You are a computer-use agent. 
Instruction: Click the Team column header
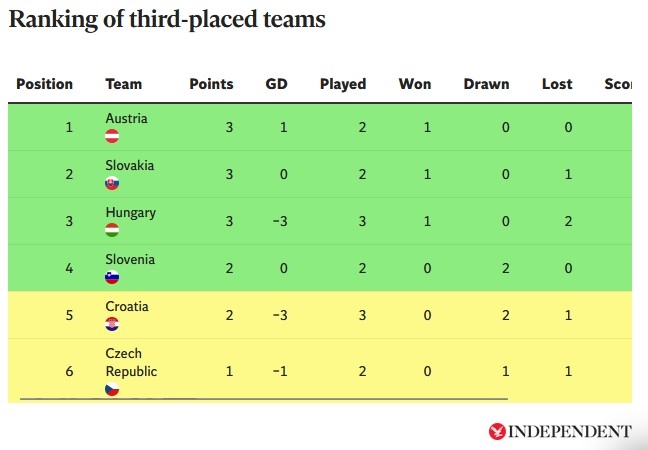[124, 85]
